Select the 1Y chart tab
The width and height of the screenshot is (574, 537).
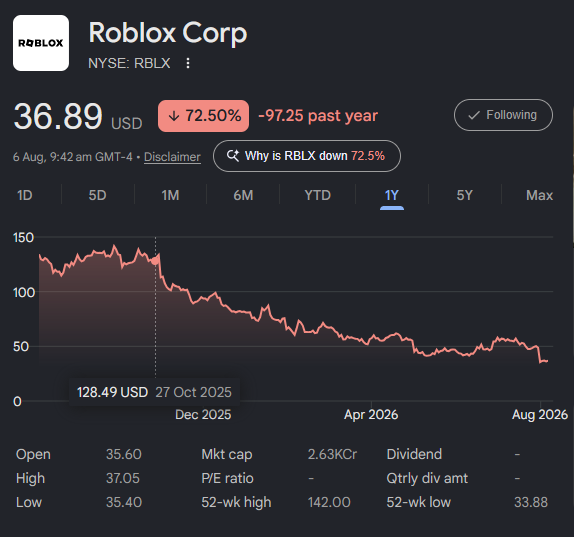click(x=392, y=196)
